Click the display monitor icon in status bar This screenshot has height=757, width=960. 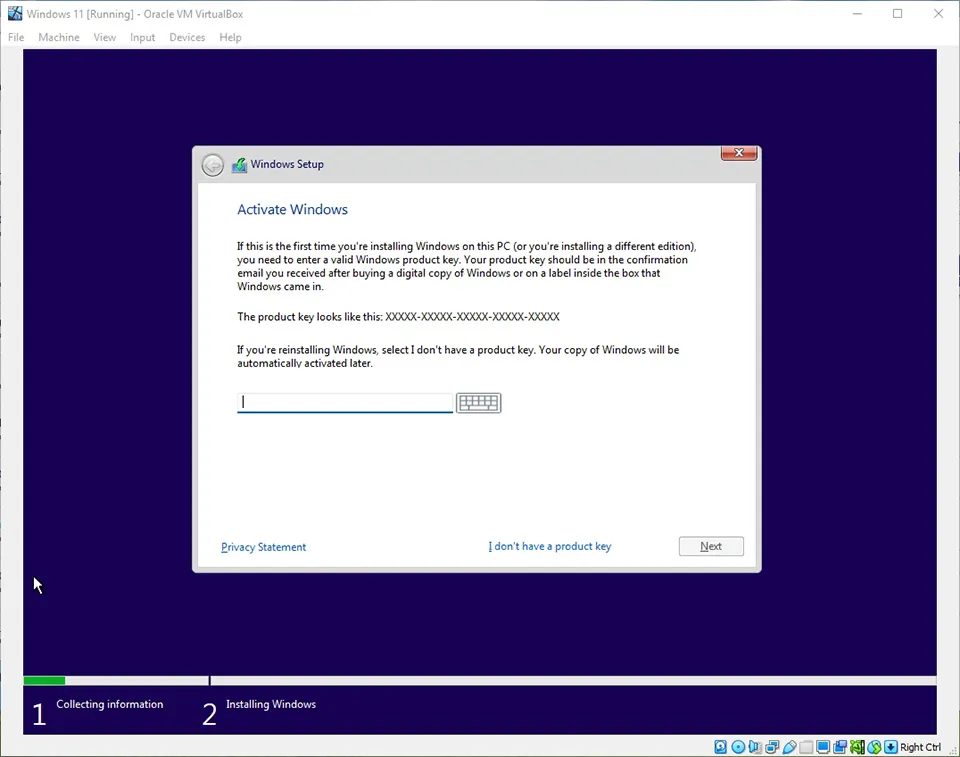(823, 747)
